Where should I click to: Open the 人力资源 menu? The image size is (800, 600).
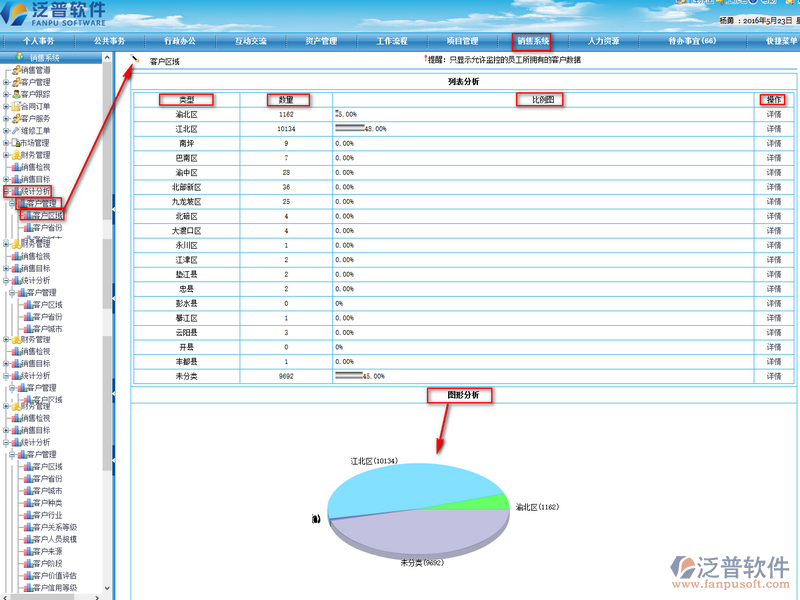pos(603,41)
